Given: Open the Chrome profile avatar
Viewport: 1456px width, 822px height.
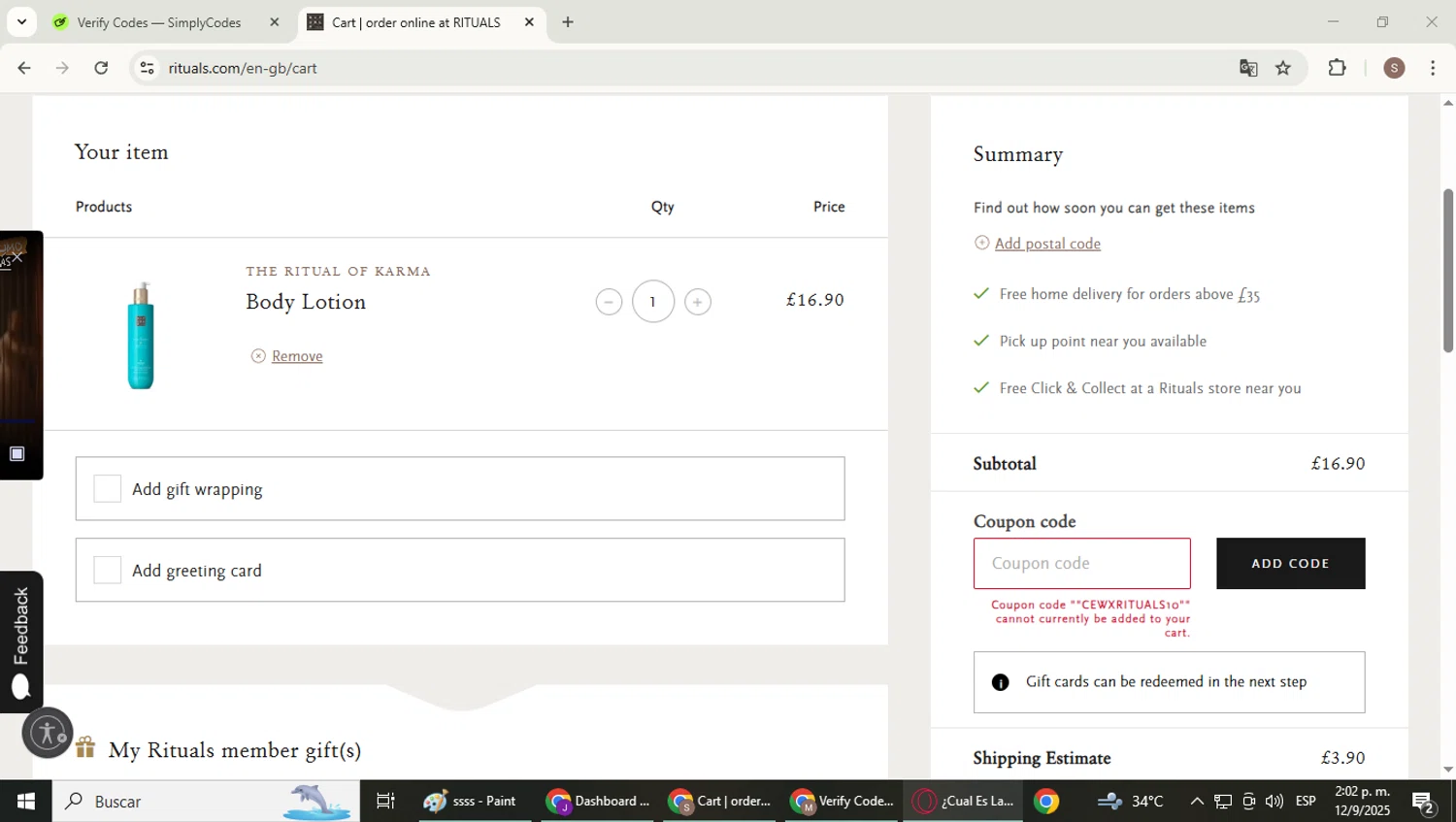Looking at the screenshot, I should (1394, 68).
